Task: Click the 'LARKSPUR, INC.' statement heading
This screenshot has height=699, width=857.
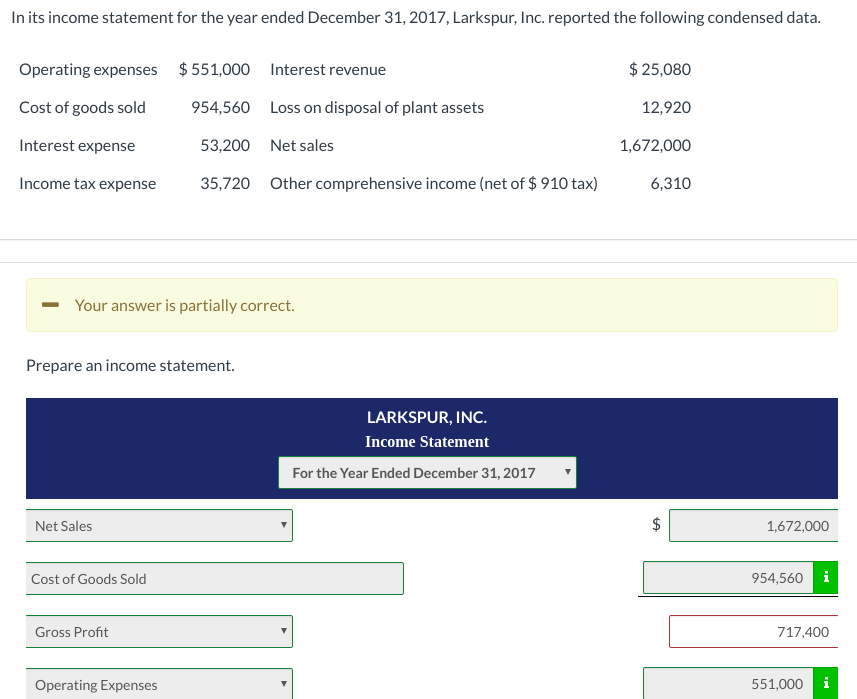Action: click(x=427, y=418)
